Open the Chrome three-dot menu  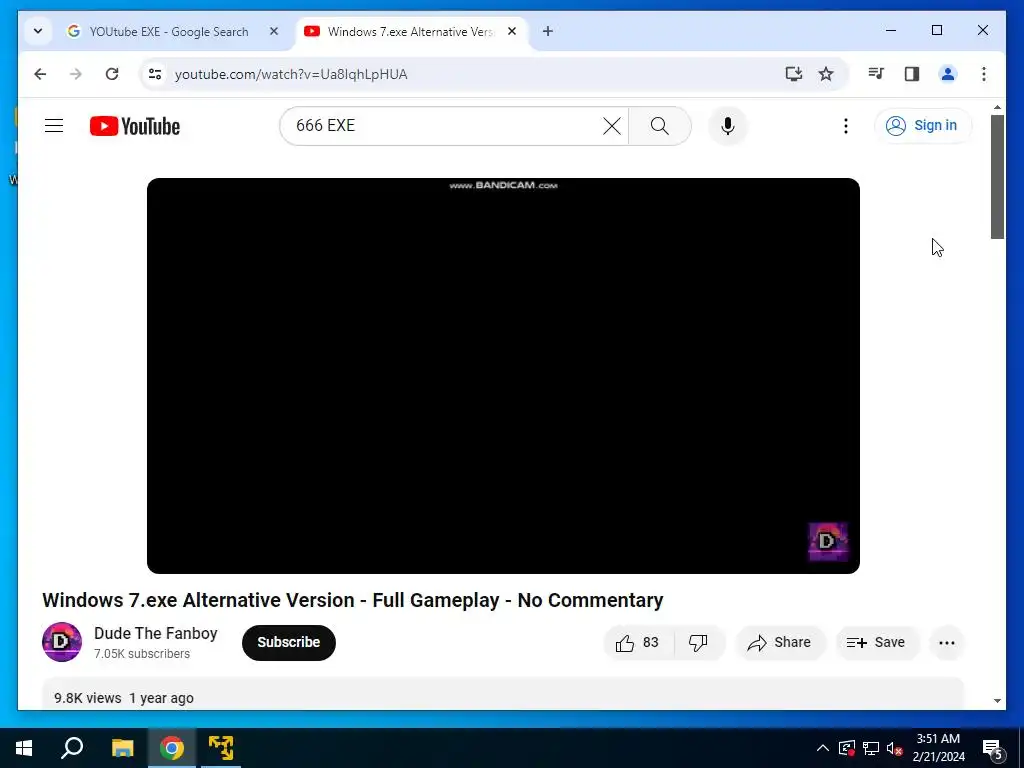(x=984, y=74)
